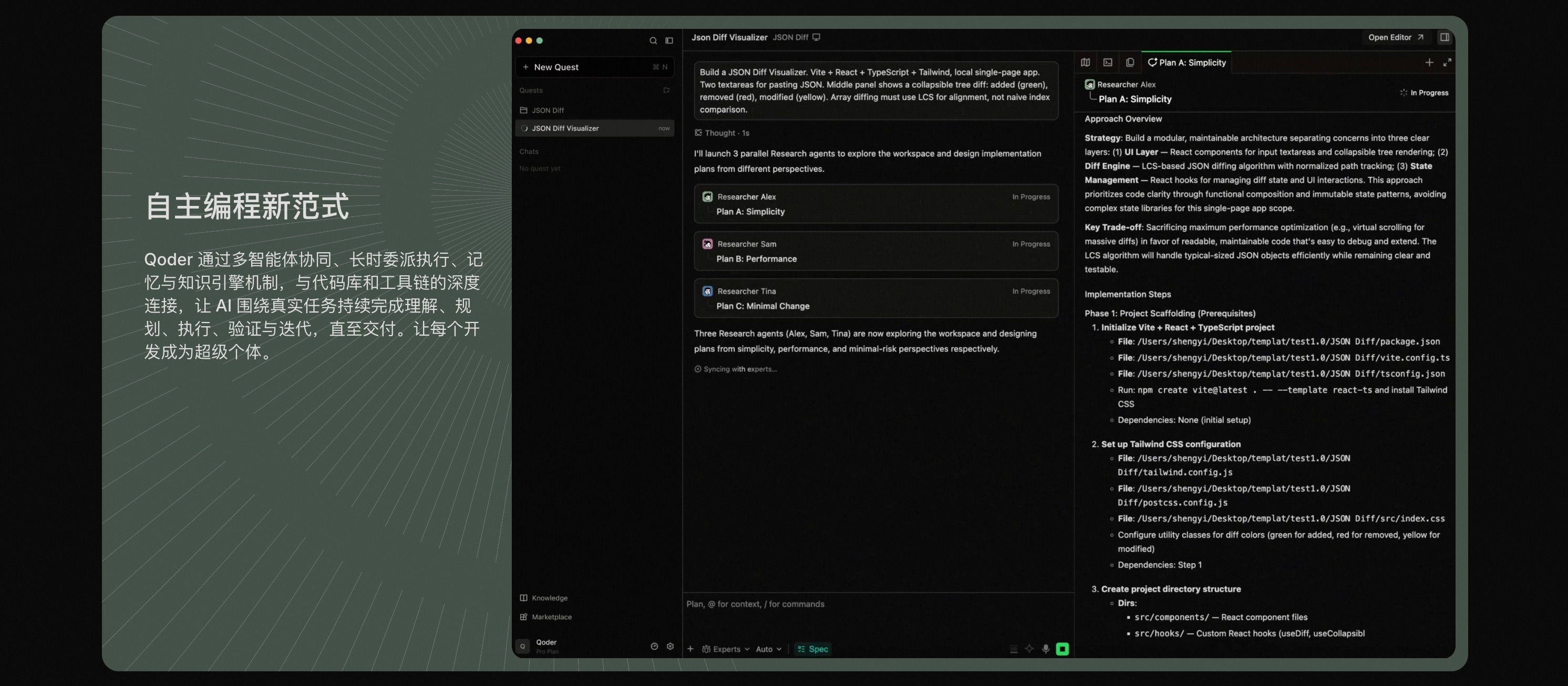This screenshot has height=686, width=1568.
Task: Click the Approach Overview heading
Action: (1123, 119)
